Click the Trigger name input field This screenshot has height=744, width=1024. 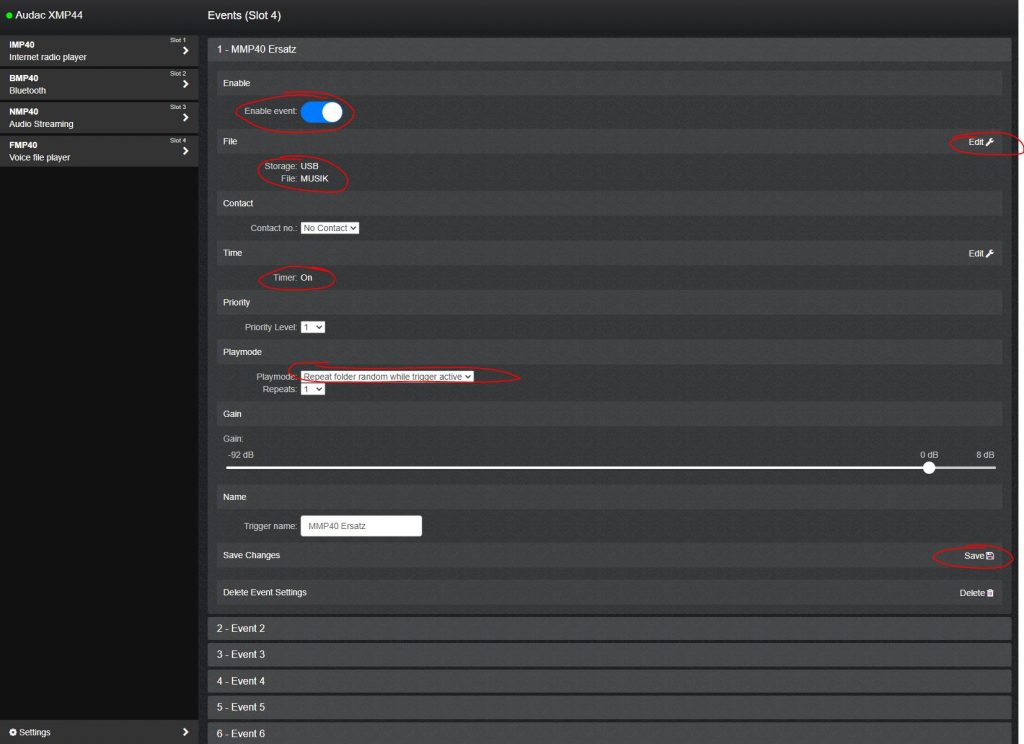click(361, 526)
